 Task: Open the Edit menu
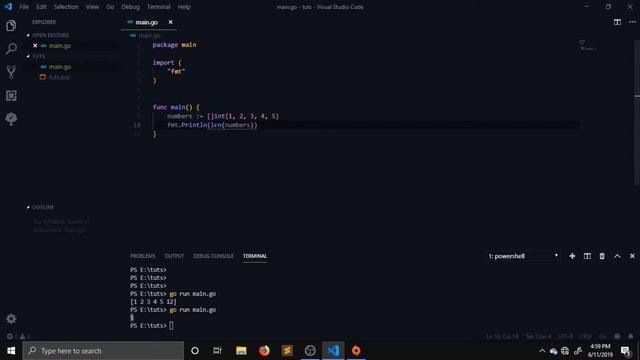[x=41, y=7]
